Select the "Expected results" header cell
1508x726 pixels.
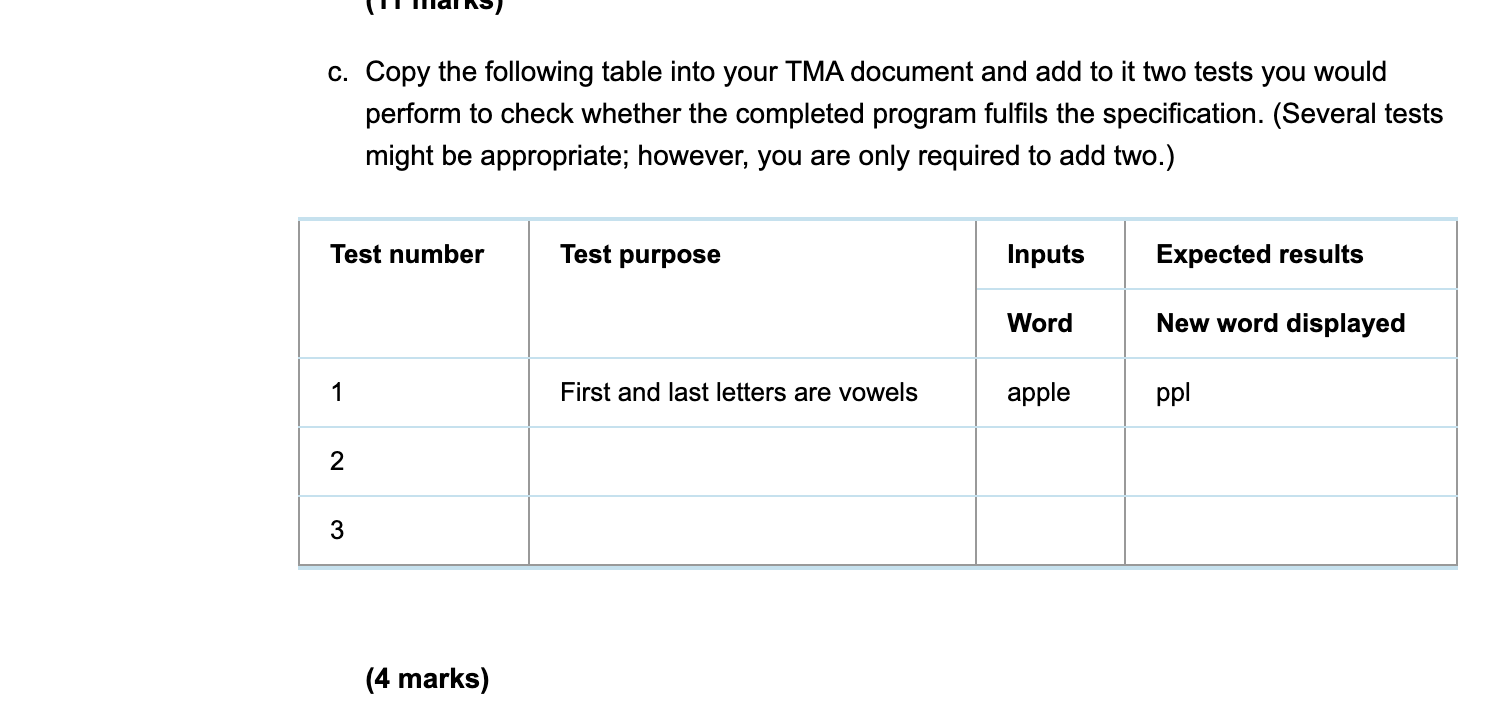tap(1290, 255)
